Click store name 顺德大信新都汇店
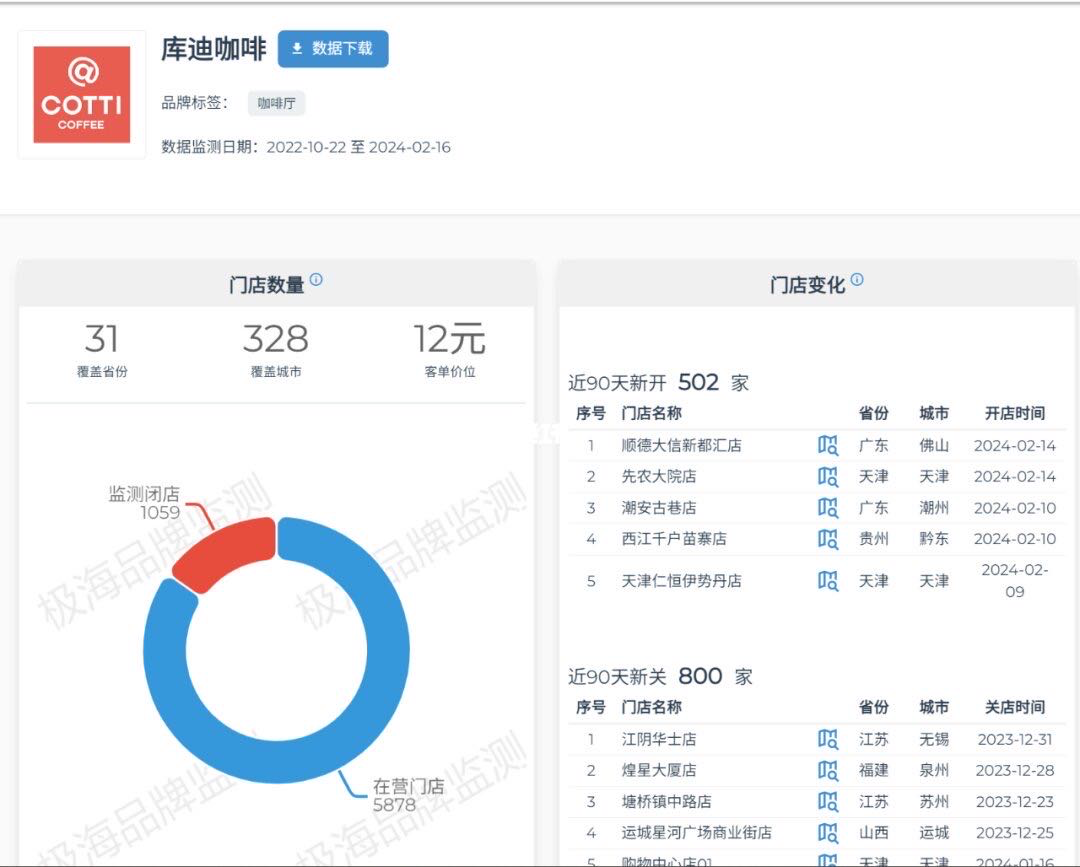 681,445
